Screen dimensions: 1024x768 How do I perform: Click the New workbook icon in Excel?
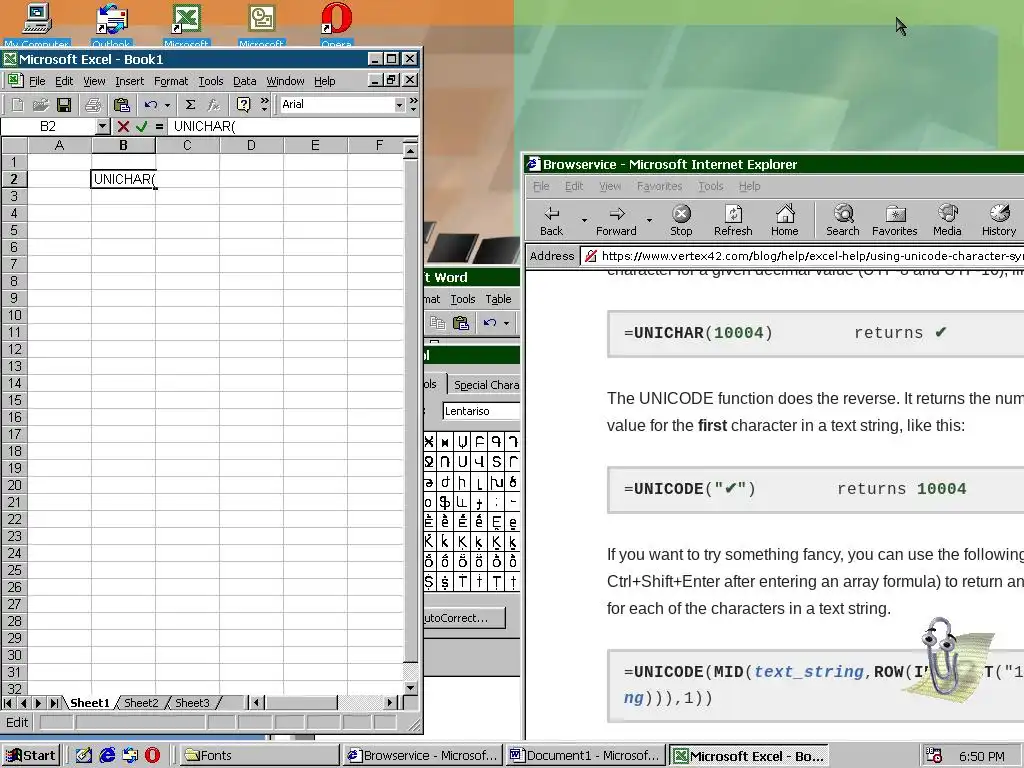pos(18,104)
